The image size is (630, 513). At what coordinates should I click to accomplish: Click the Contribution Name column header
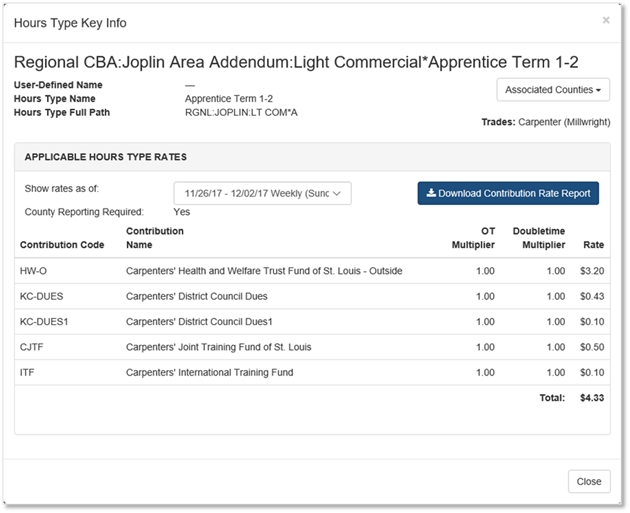click(154, 237)
